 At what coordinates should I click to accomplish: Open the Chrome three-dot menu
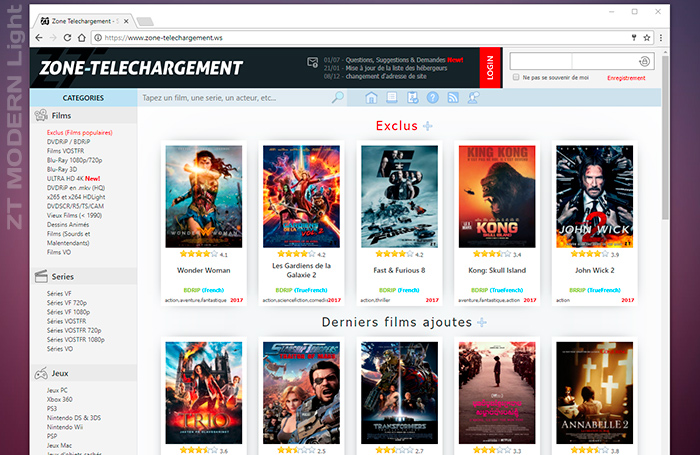coord(661,38)
